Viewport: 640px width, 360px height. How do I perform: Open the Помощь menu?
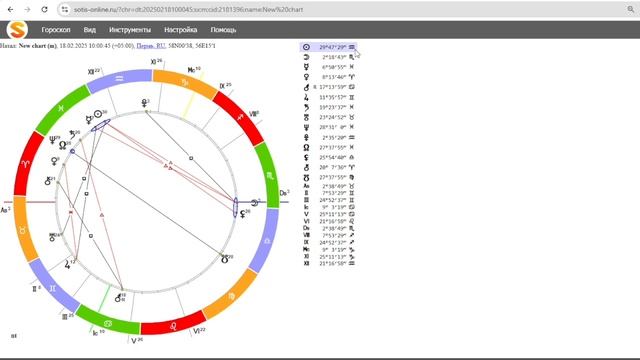(223, 30)
